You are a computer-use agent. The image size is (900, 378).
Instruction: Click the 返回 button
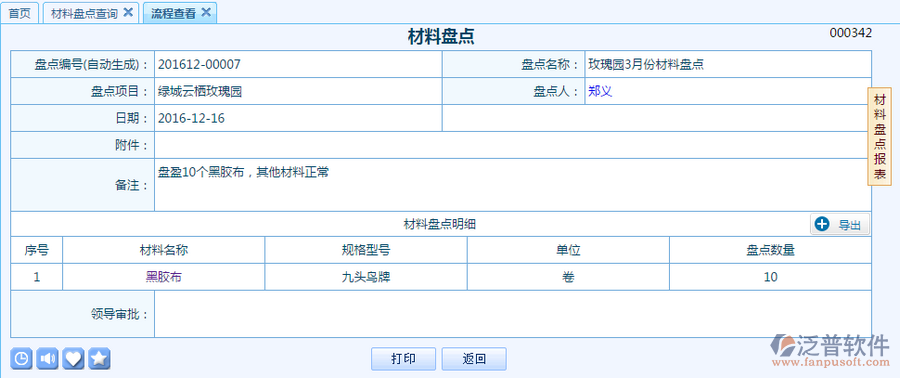pyautogui.click(x=474, y=359)
